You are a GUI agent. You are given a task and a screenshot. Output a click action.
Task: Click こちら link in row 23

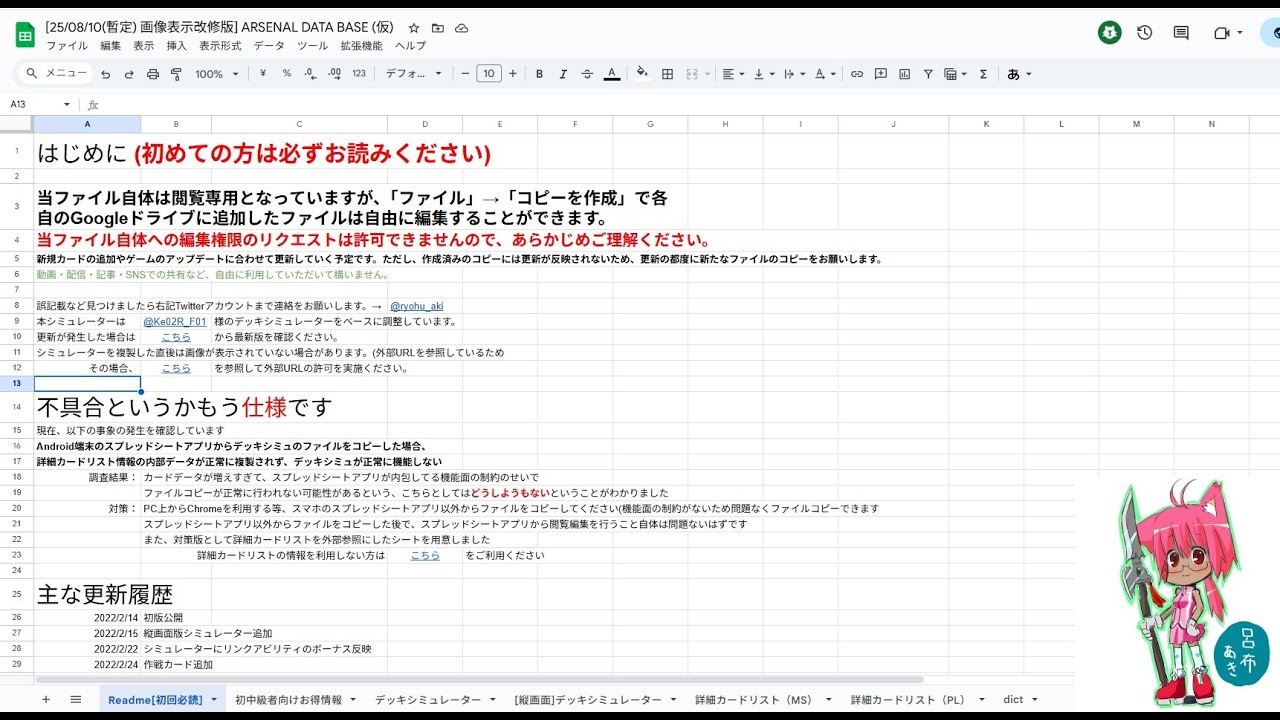tap(425, 555)
